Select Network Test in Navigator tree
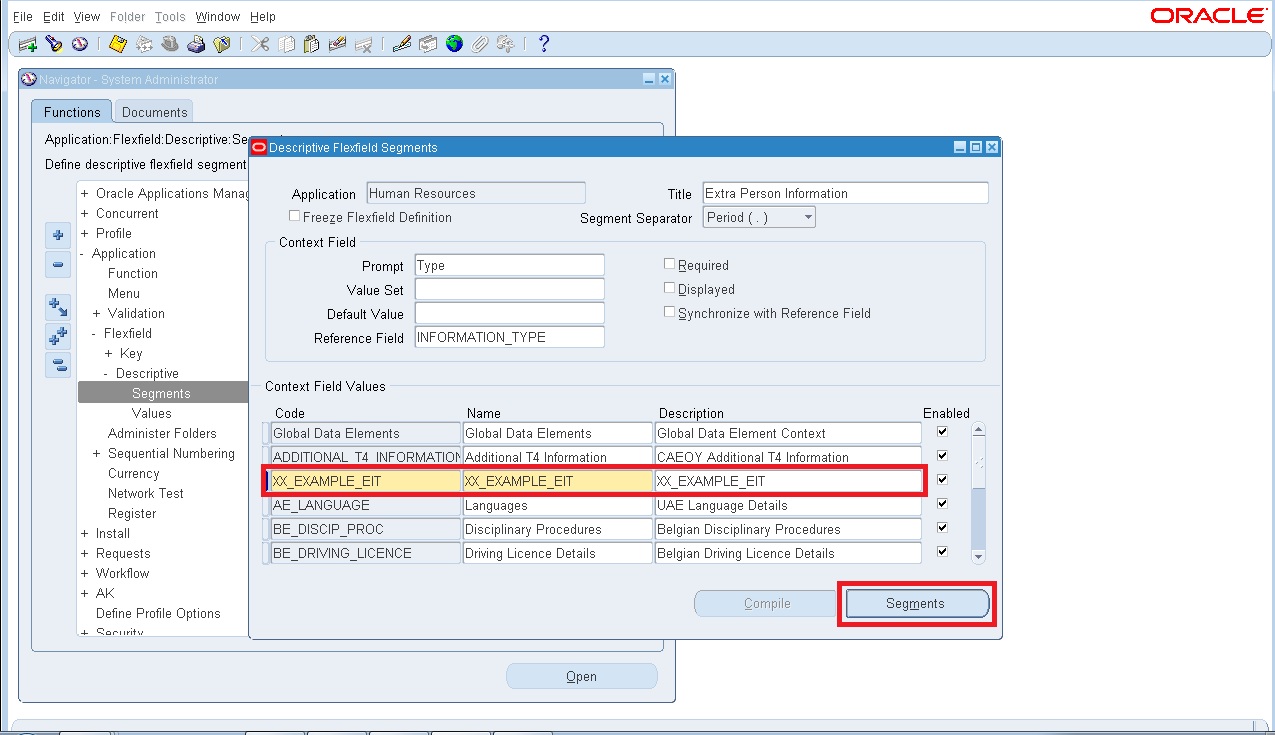The width and height of the screenshot is (1275, 735). [146, 493]
